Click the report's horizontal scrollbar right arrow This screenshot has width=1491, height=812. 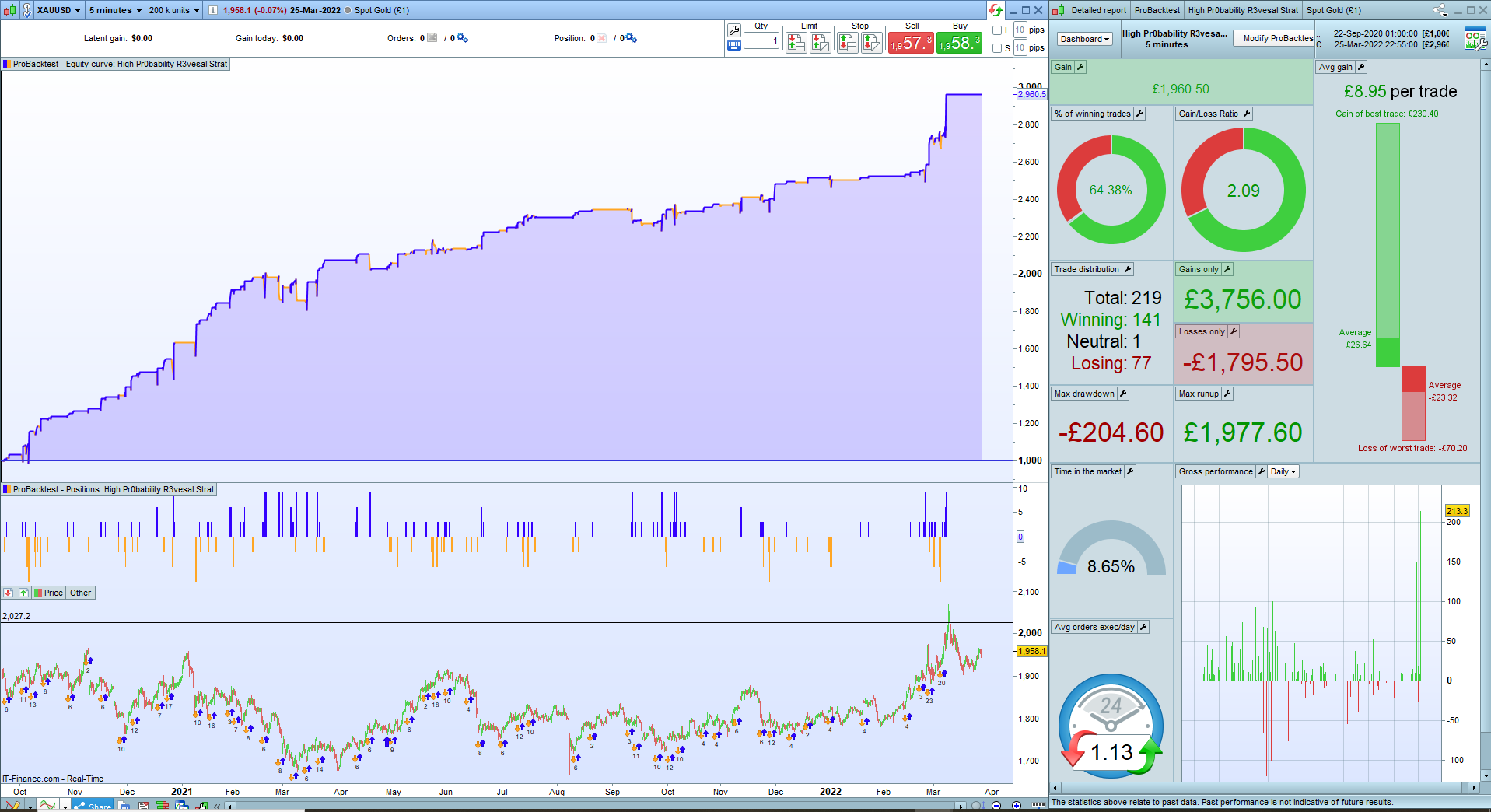pyautogui.click(x=1474, y=788)
